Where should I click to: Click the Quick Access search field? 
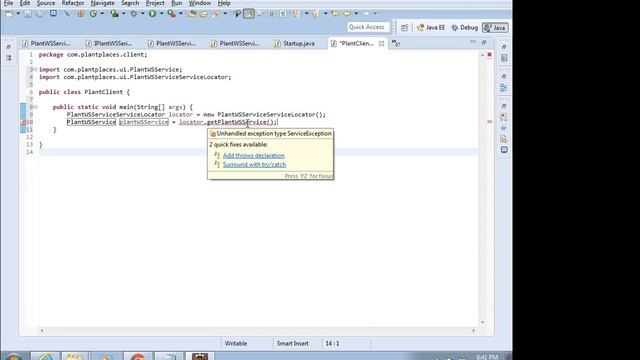(x=369, y=27)
